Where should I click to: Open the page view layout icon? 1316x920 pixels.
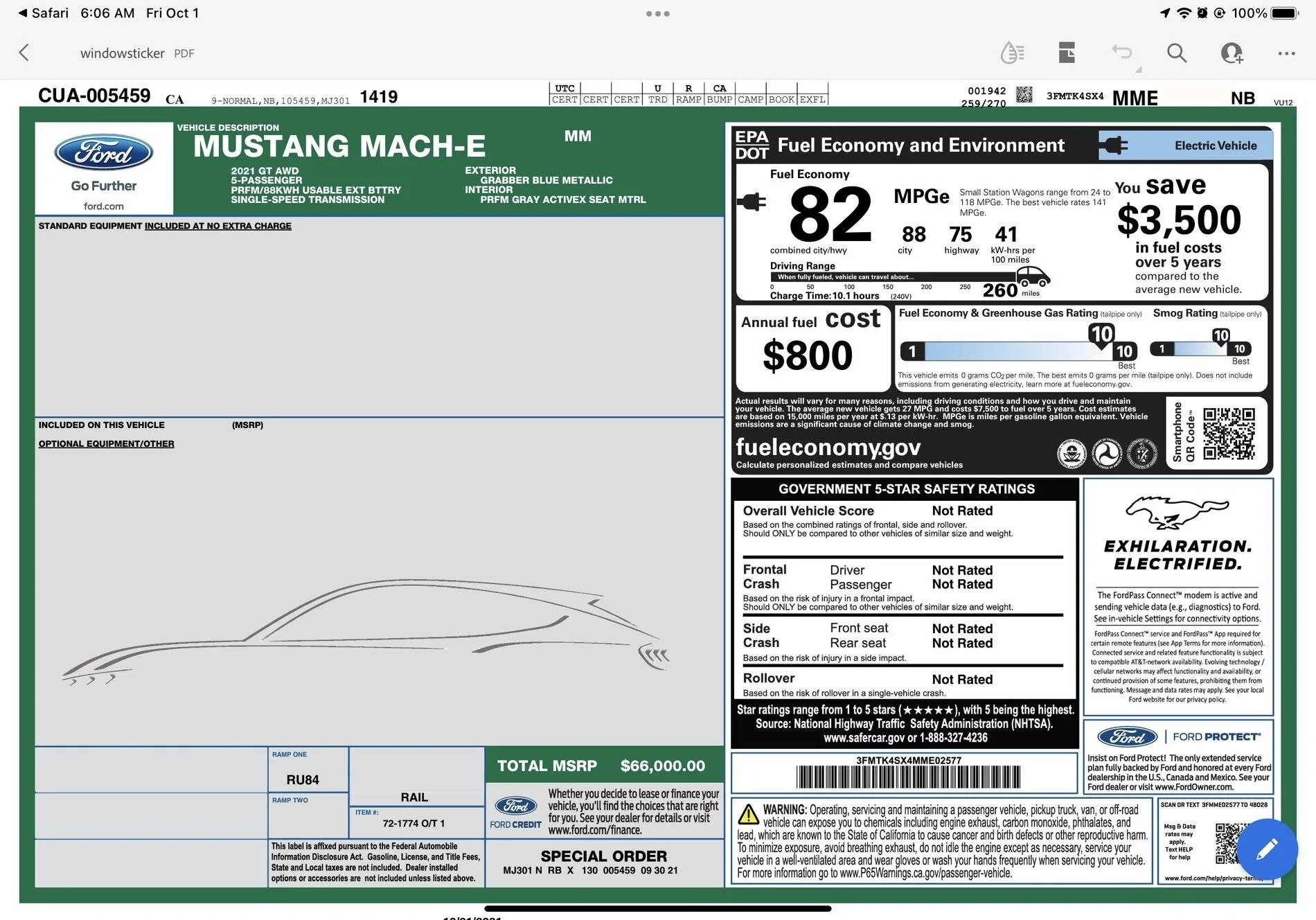pyautogui.click(x=1067, y=53)
